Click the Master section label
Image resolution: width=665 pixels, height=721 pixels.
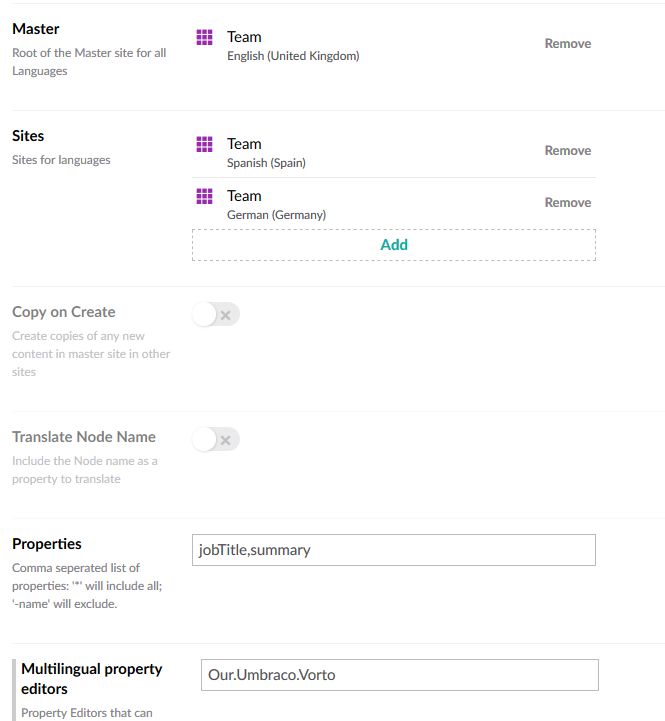[x=36, y=29]
